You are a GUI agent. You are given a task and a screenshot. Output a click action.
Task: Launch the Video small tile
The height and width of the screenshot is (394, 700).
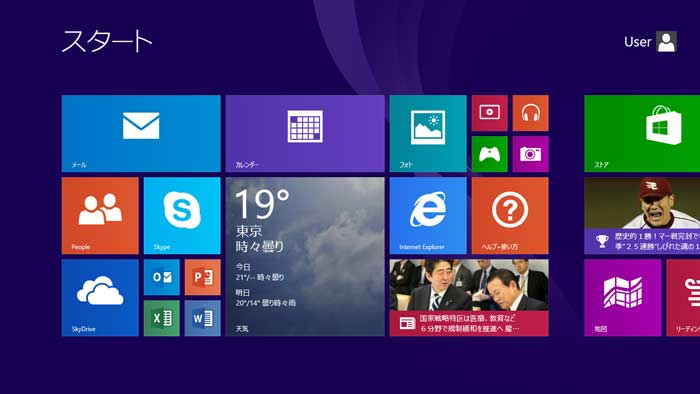point(490,113)
